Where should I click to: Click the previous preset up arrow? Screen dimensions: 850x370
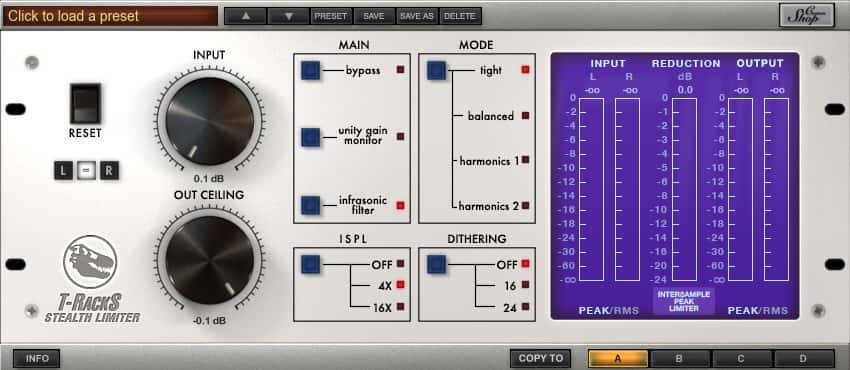click(x=246, y=16)
